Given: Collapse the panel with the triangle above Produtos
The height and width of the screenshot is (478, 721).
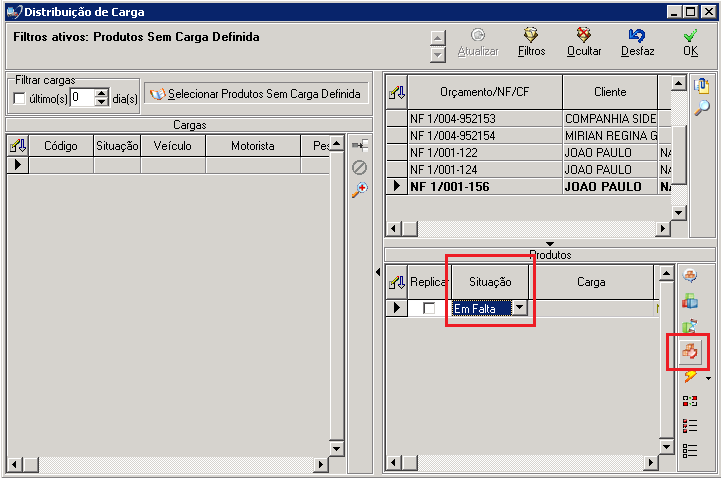Looking at the screenshot, I should 549,244.
